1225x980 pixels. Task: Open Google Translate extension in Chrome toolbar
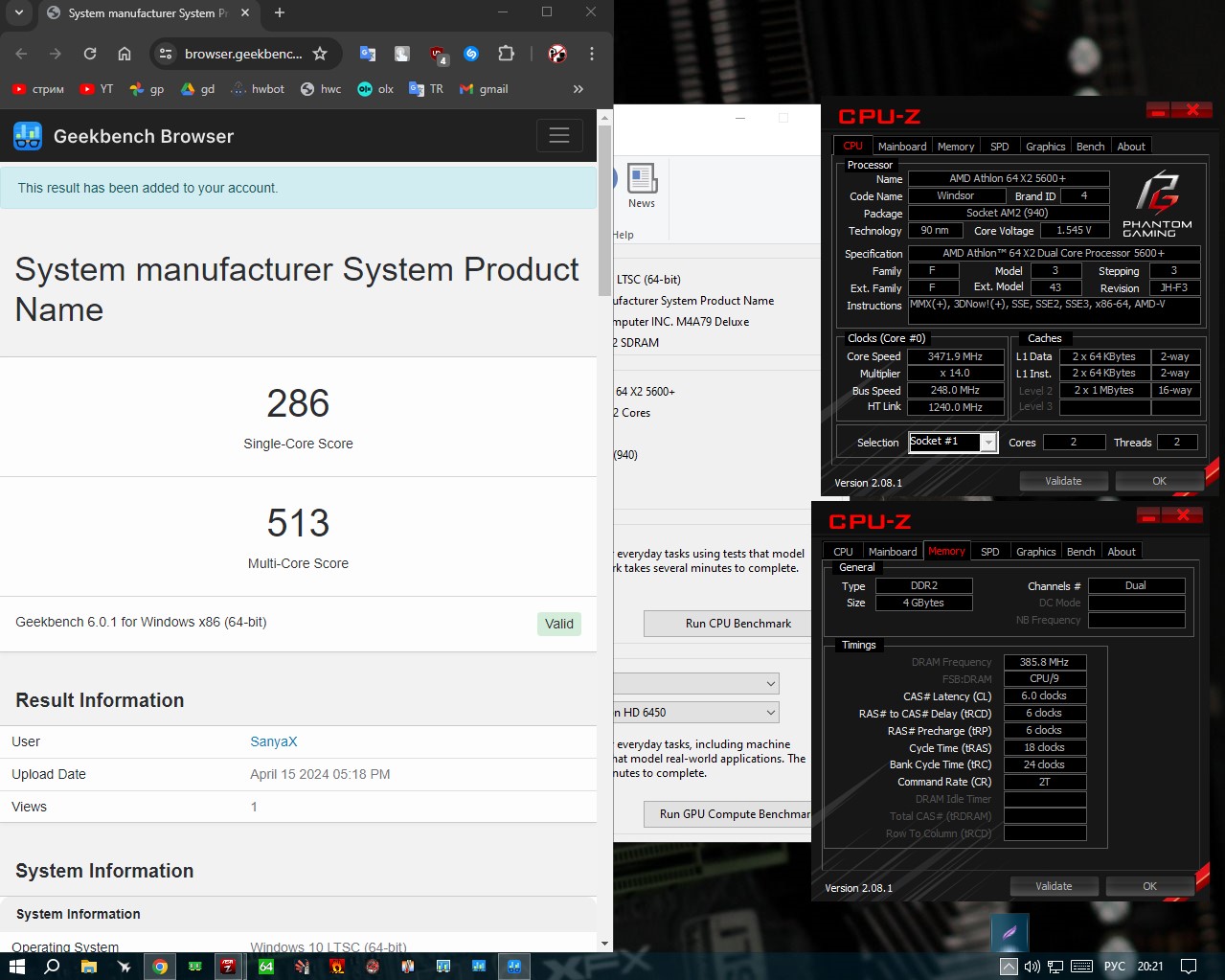(x=368, y=54)
